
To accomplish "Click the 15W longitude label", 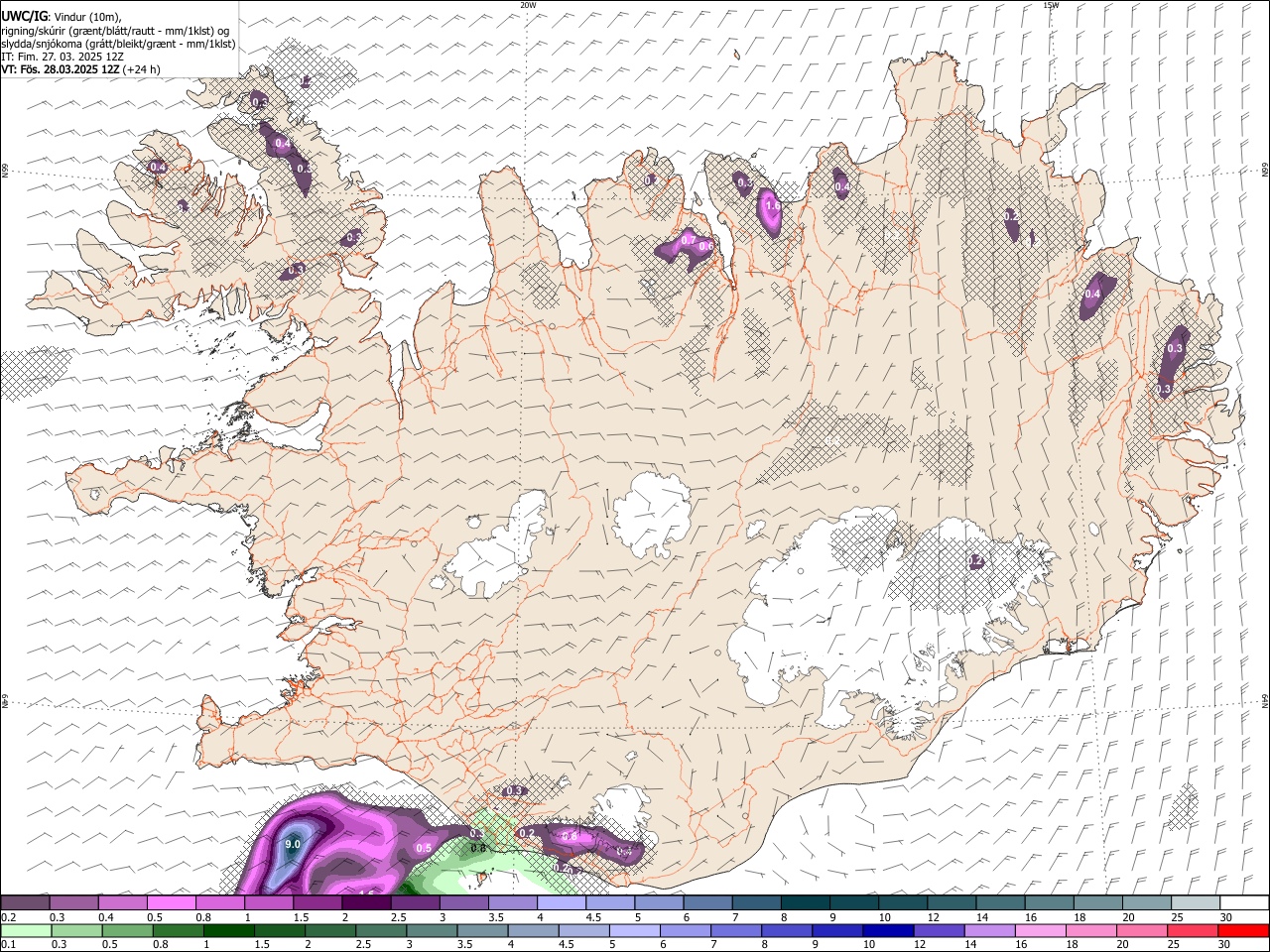I will pyautogui.click(x=1051, y=5).
